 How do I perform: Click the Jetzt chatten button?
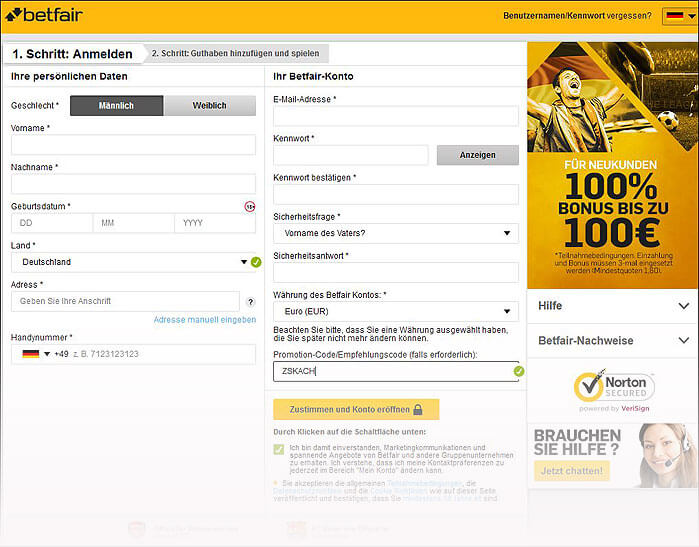click(572, 471)
